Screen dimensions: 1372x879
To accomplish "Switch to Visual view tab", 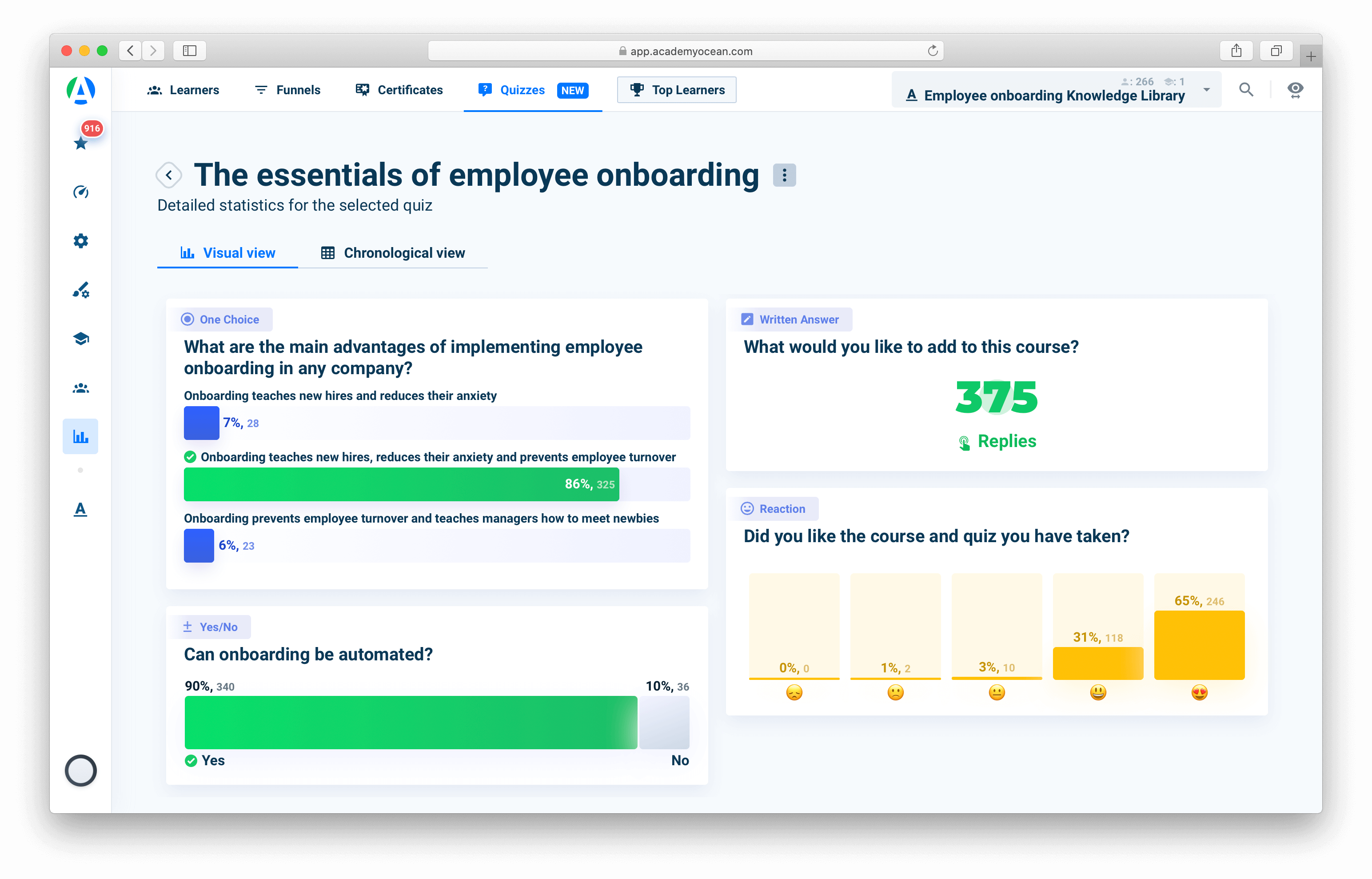I will (x=227, y=253).
